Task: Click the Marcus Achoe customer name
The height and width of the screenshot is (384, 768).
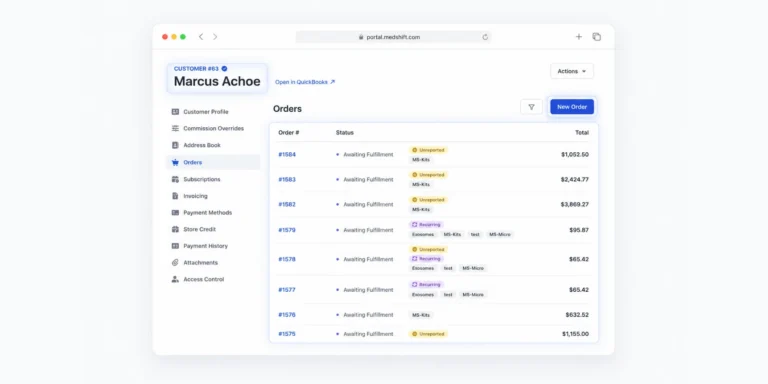Action: click(217, 81)
